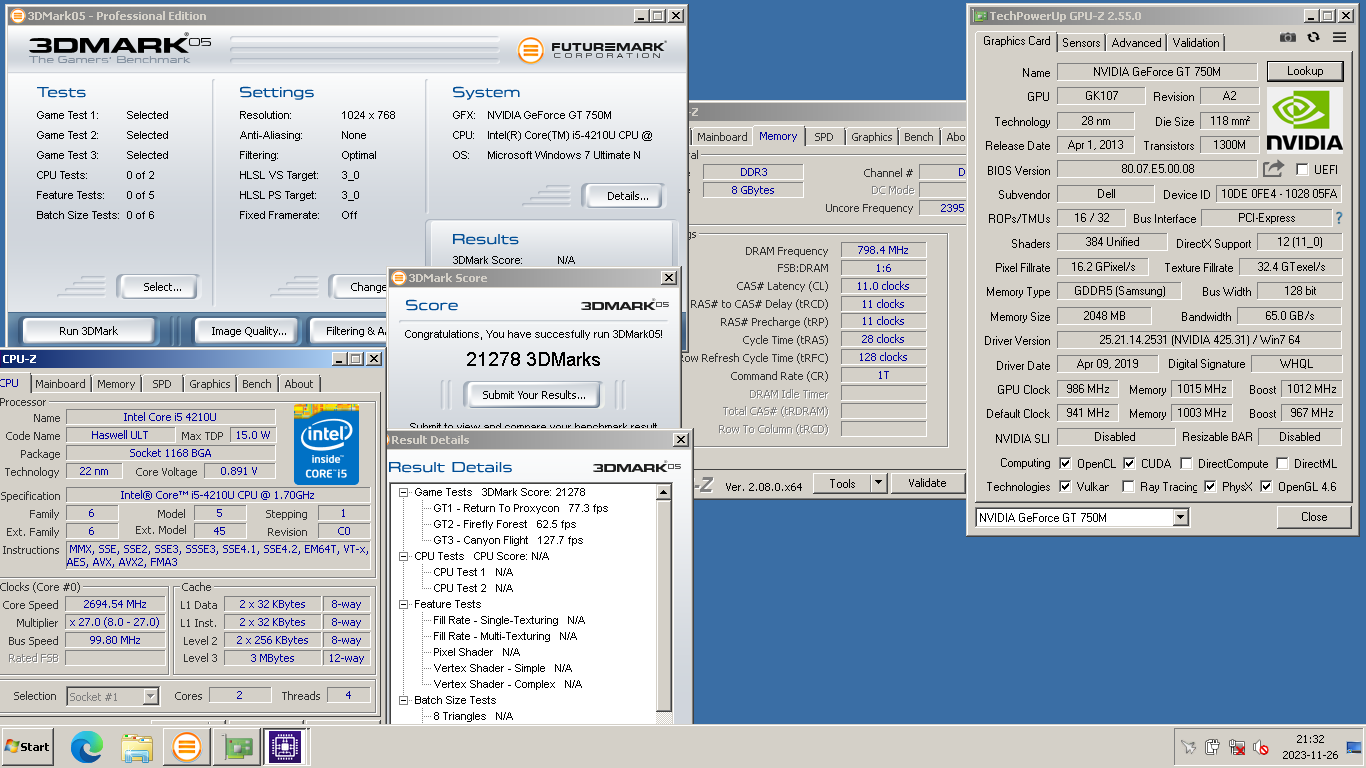Click the 3DMark05 title bar app icon
Screen dimensions: 1366x768
click(18, 16)
